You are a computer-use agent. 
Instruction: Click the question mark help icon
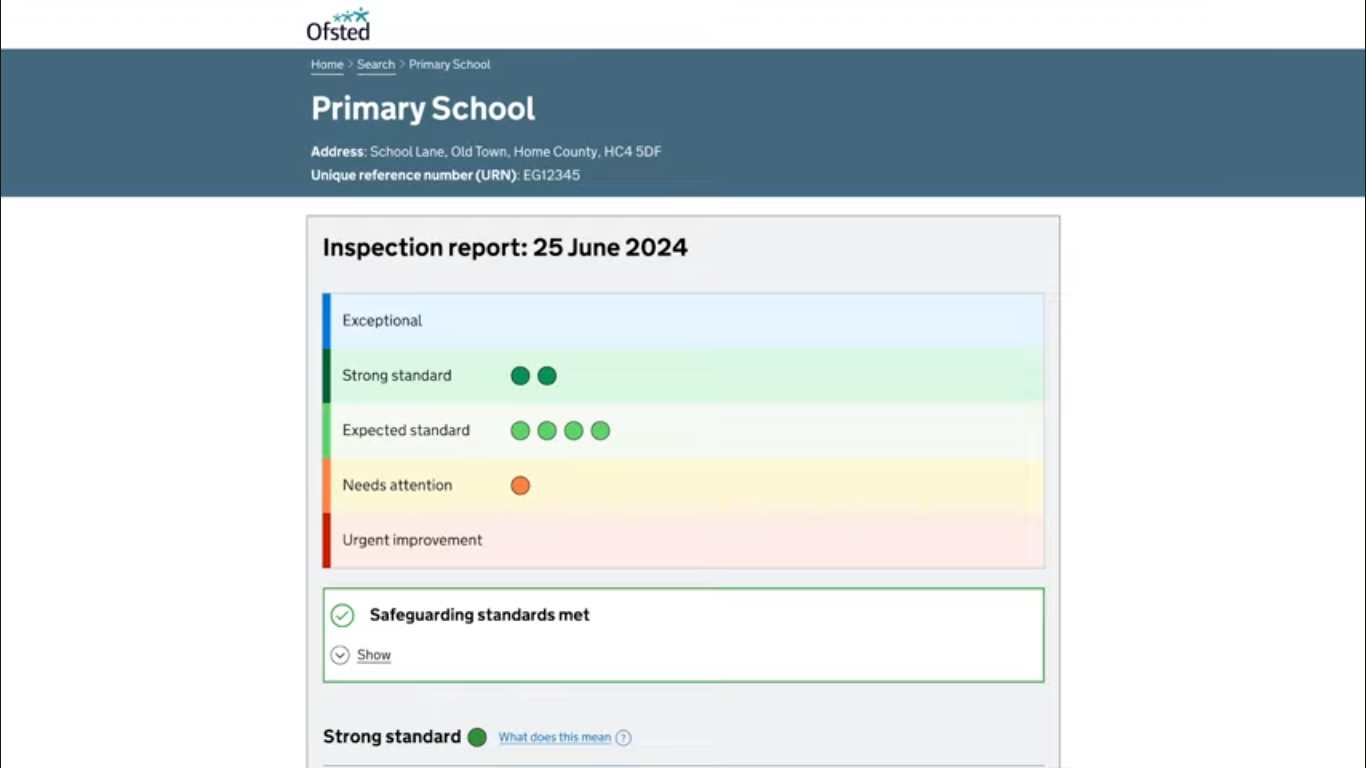623,738
